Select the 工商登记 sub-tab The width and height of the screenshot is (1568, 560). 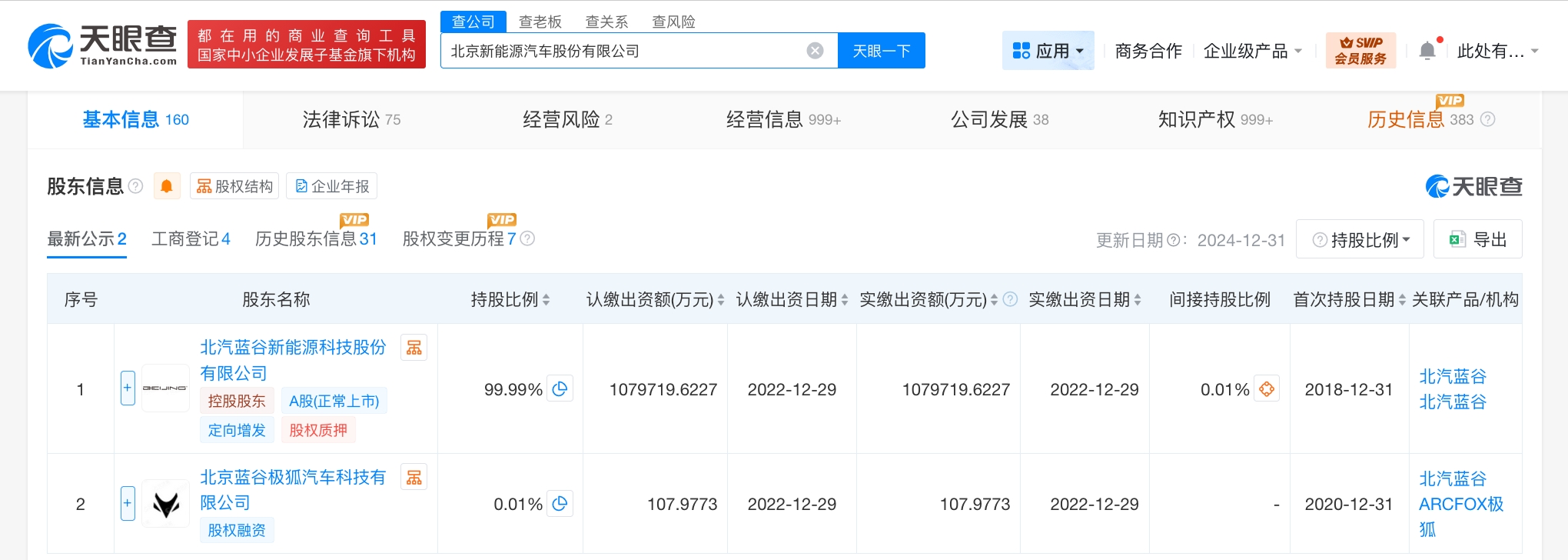pos(191,239)
